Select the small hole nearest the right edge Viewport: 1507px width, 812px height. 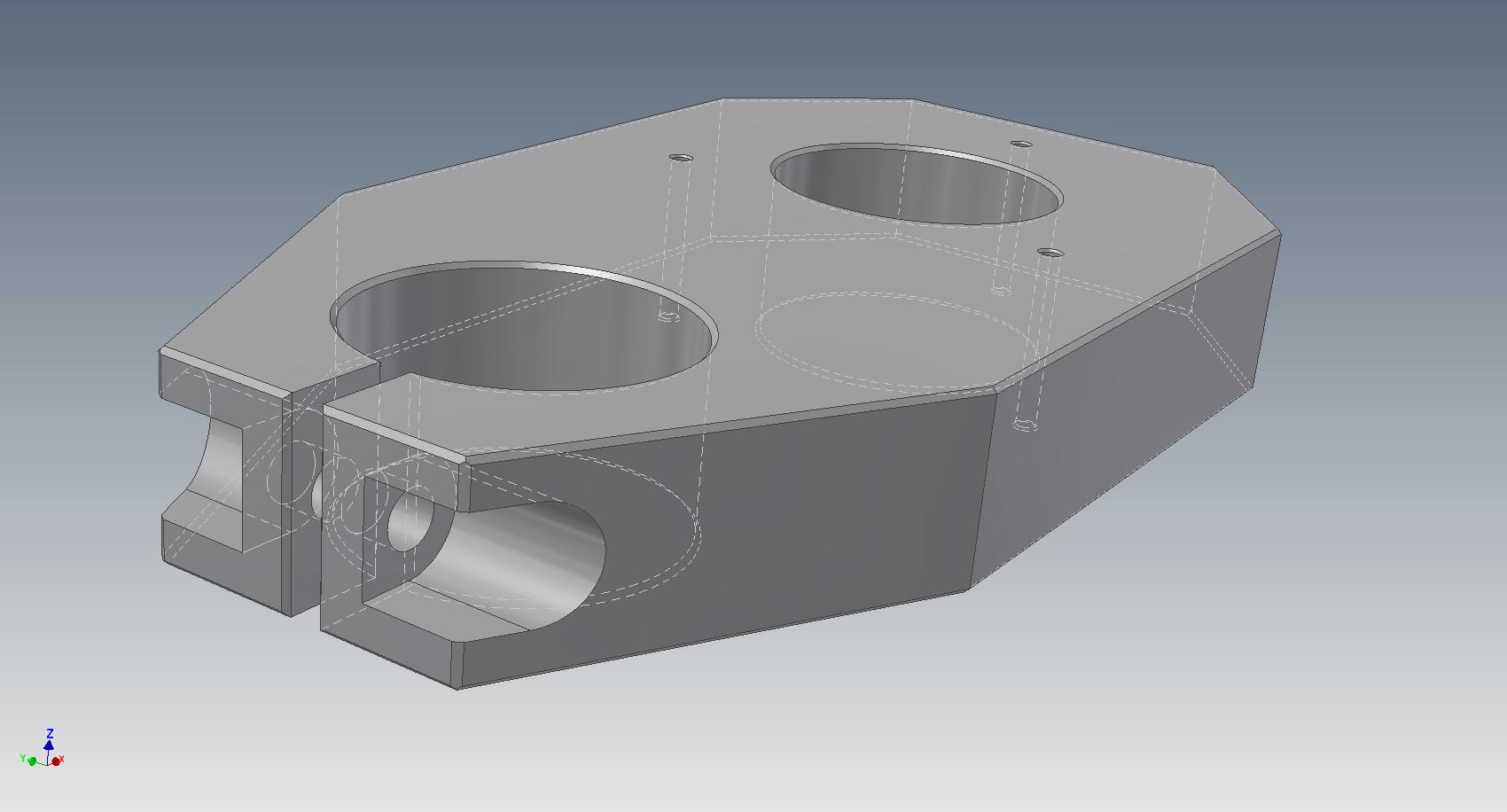tap(1050, 253)
